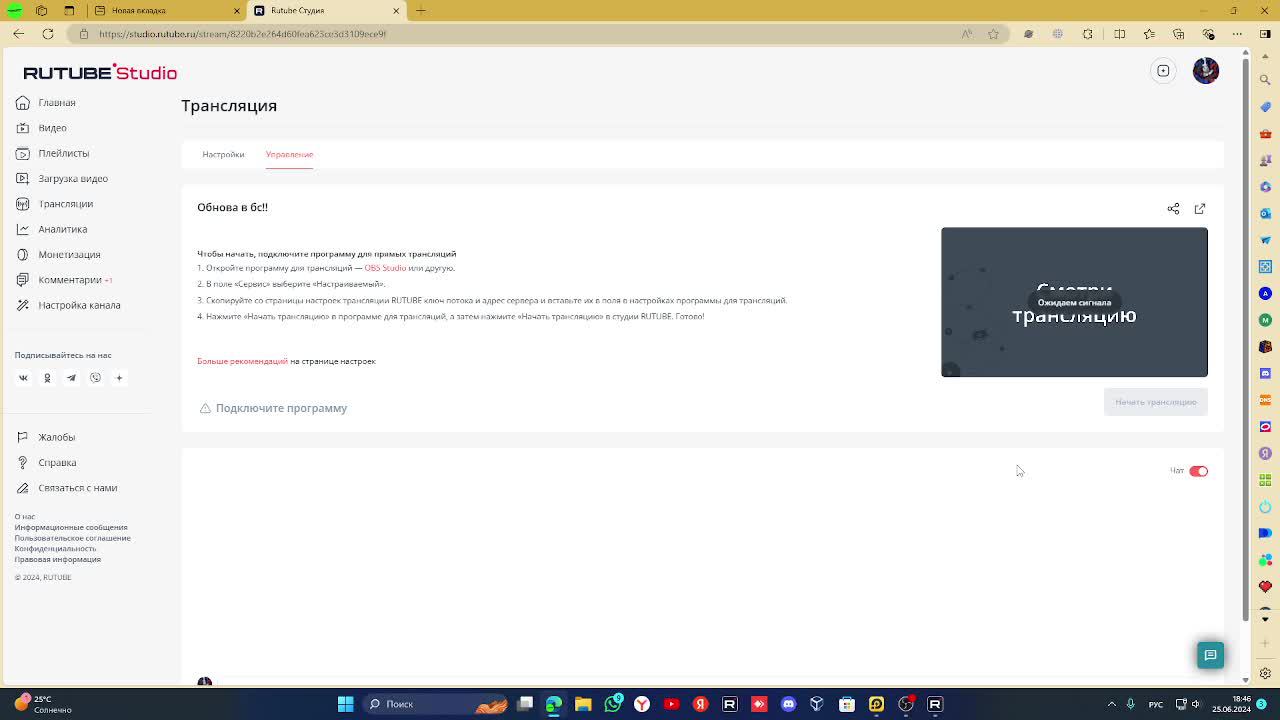
Task: Open browser extensions puzzle icon
Action: click(1089, 34)
